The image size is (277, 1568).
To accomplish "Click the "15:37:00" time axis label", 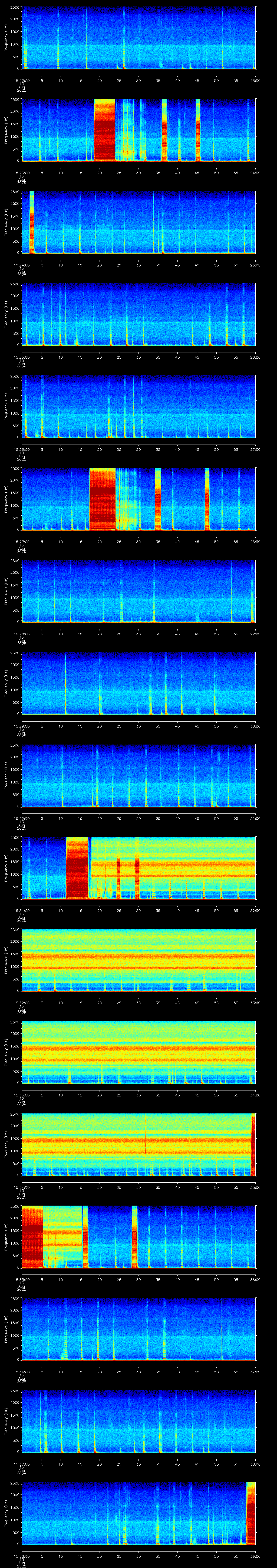I will click(21, 1464).
